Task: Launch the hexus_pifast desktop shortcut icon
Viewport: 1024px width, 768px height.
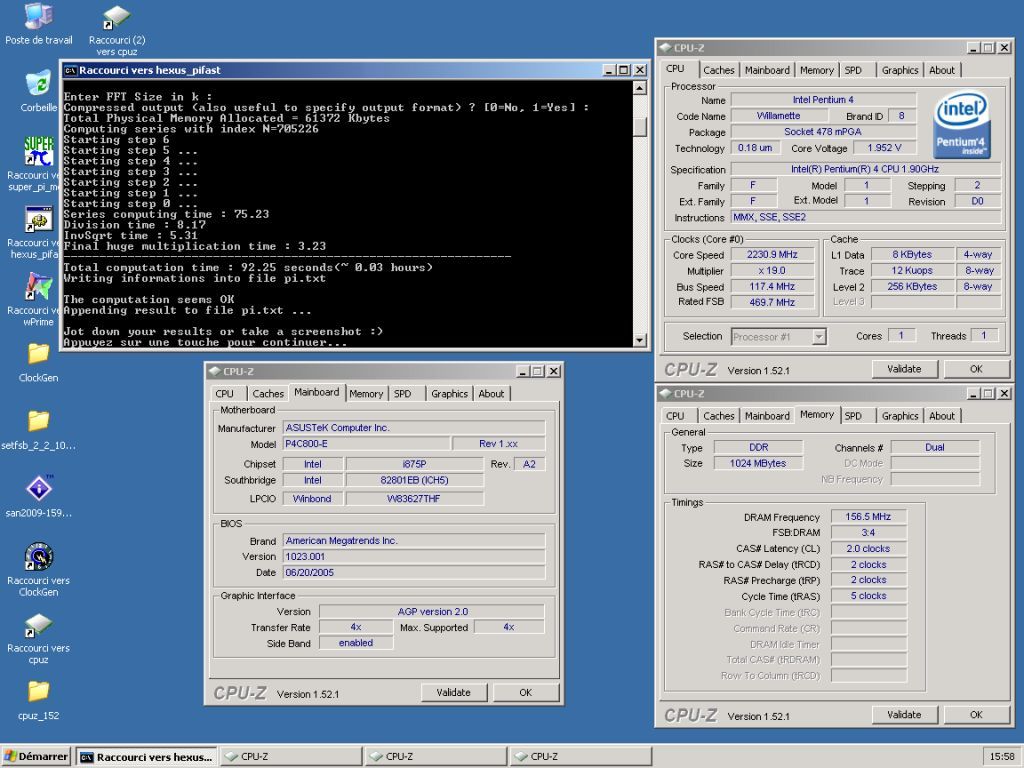Action: click(39, 219)
